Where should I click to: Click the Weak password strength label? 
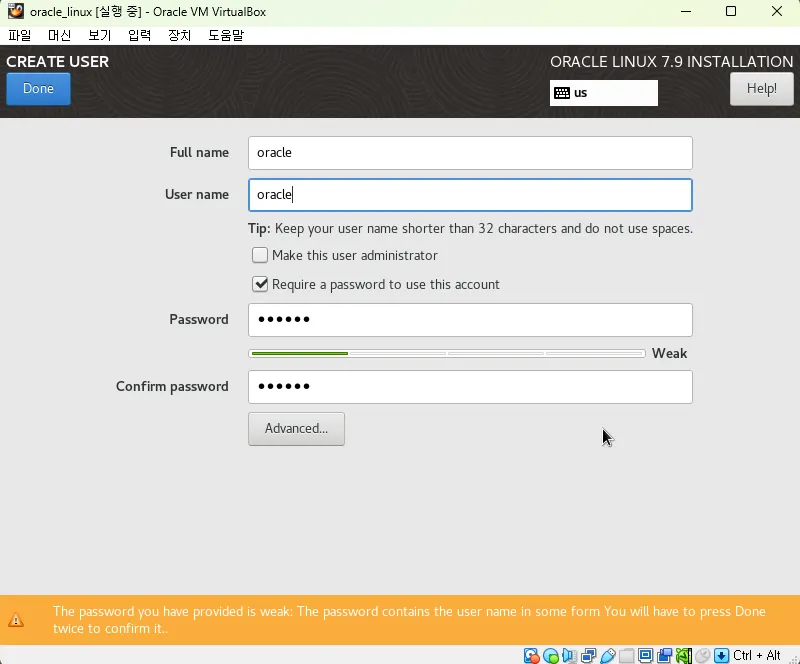tap(669, 353)
